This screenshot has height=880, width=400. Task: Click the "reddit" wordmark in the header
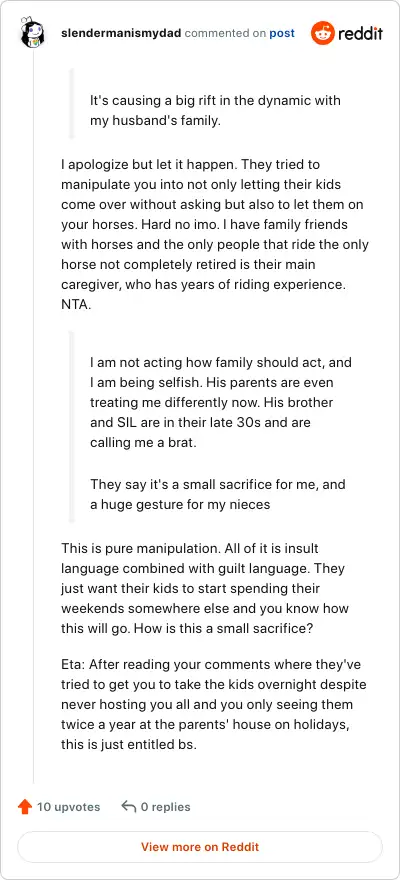[x=360, y=34]
